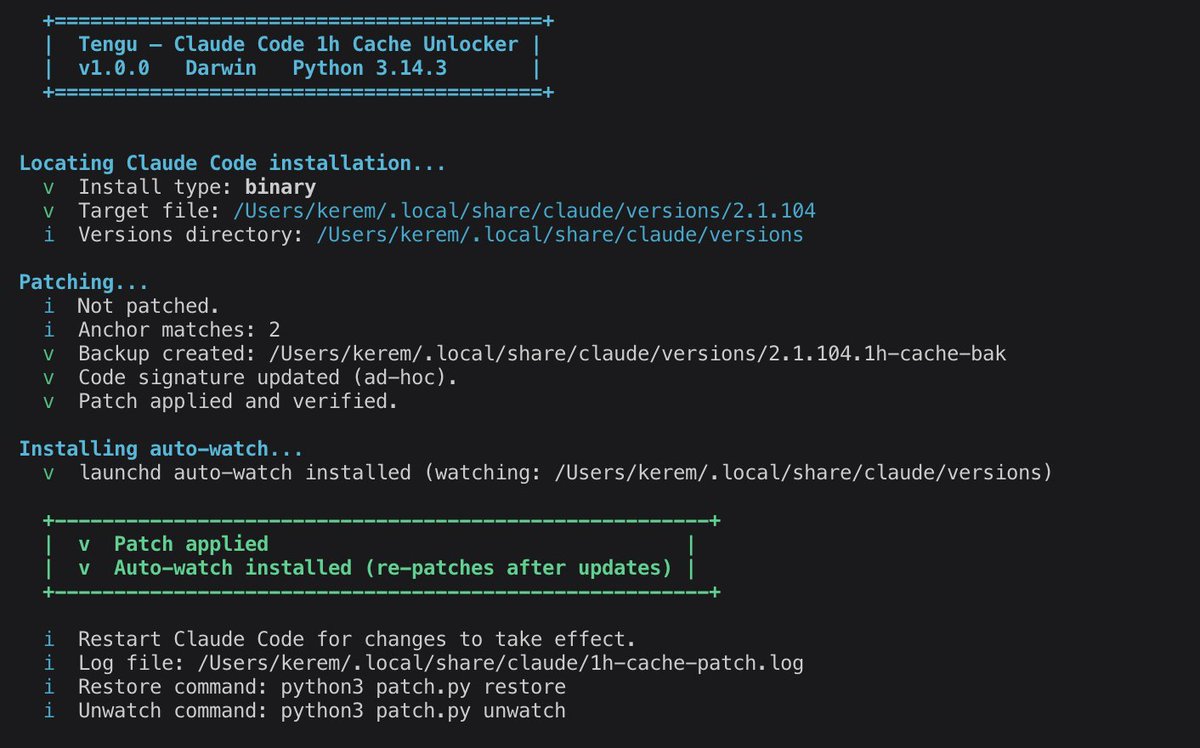Click the 'launchd auto-watch installed' line
Viewport: 1200px width, 748px height.
click(x=565, y=473)
